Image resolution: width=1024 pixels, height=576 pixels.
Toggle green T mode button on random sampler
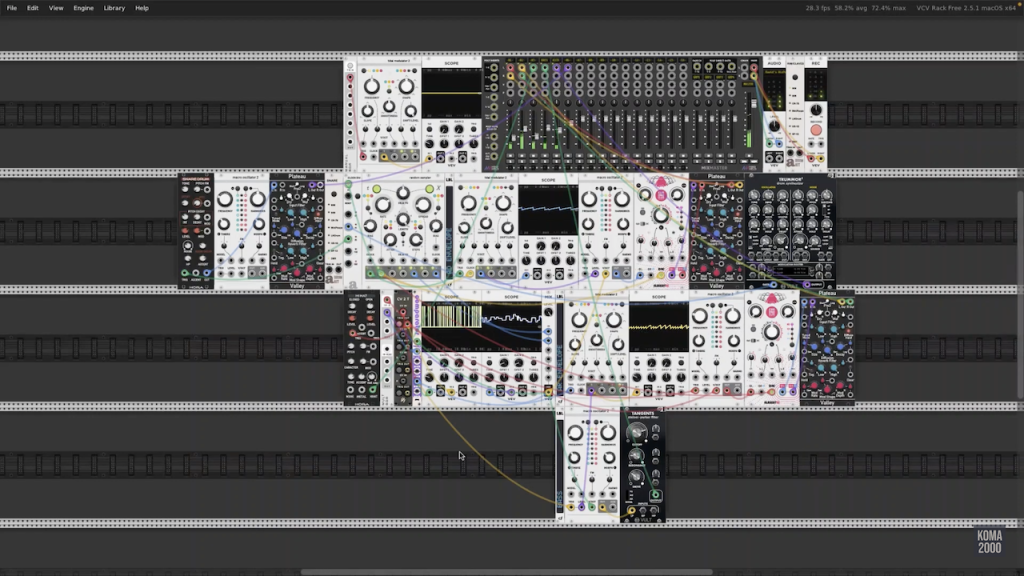pos(377,189)
